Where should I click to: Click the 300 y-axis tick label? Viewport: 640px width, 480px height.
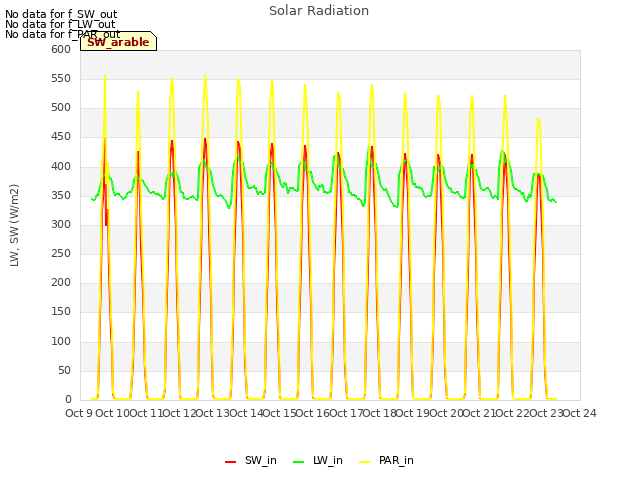(x=61, y=224)
